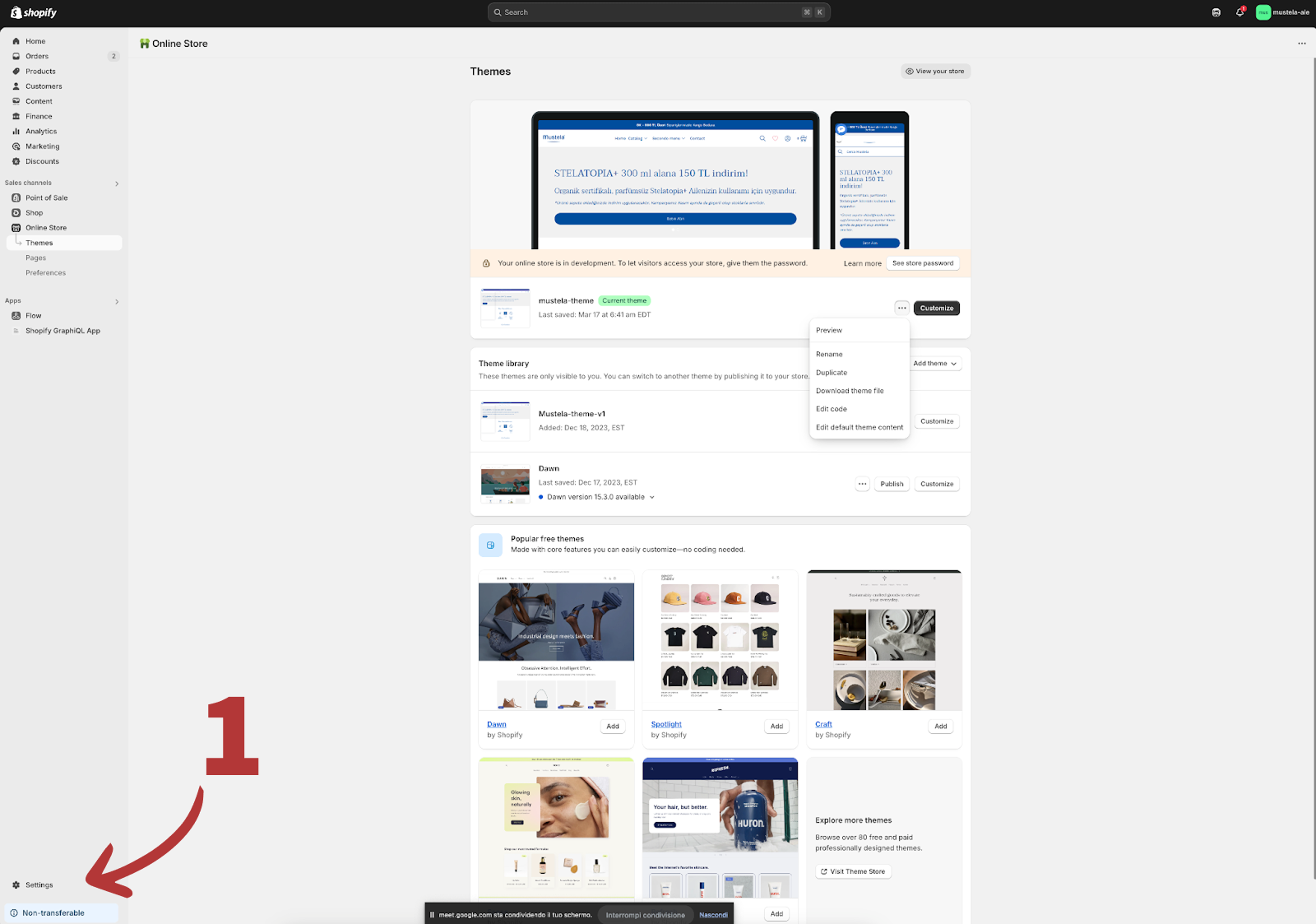Image resolution: width=1316 pixels, height=924 pixels.
Task: Open the Analytics bar chart icon
Action: [16, 132]
